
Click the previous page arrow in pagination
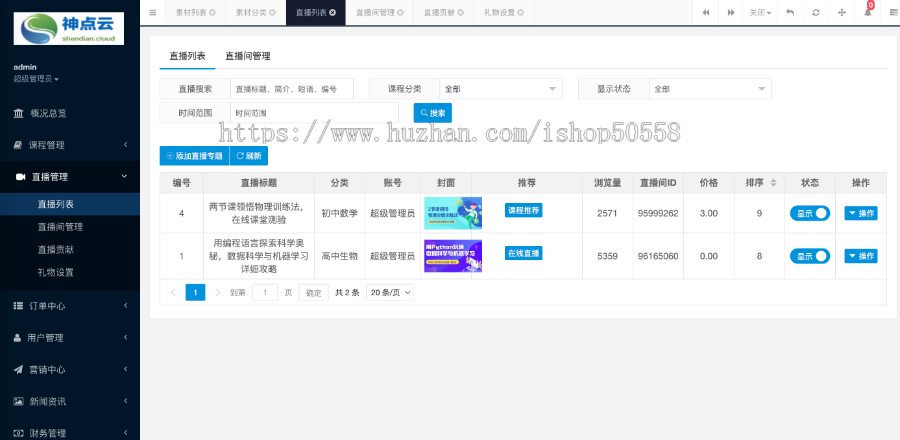173,293
